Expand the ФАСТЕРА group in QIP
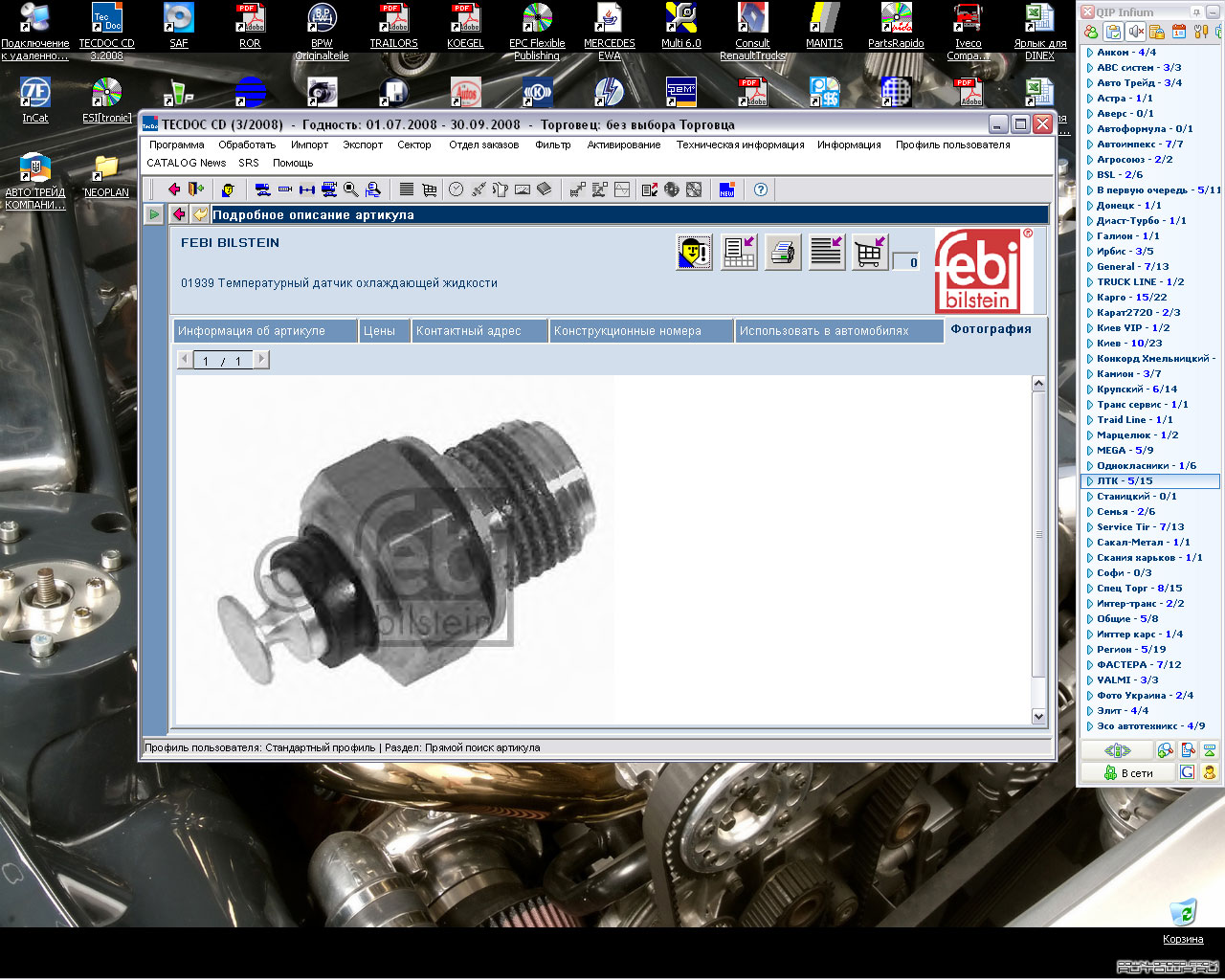 click(x=1090, y=665)
